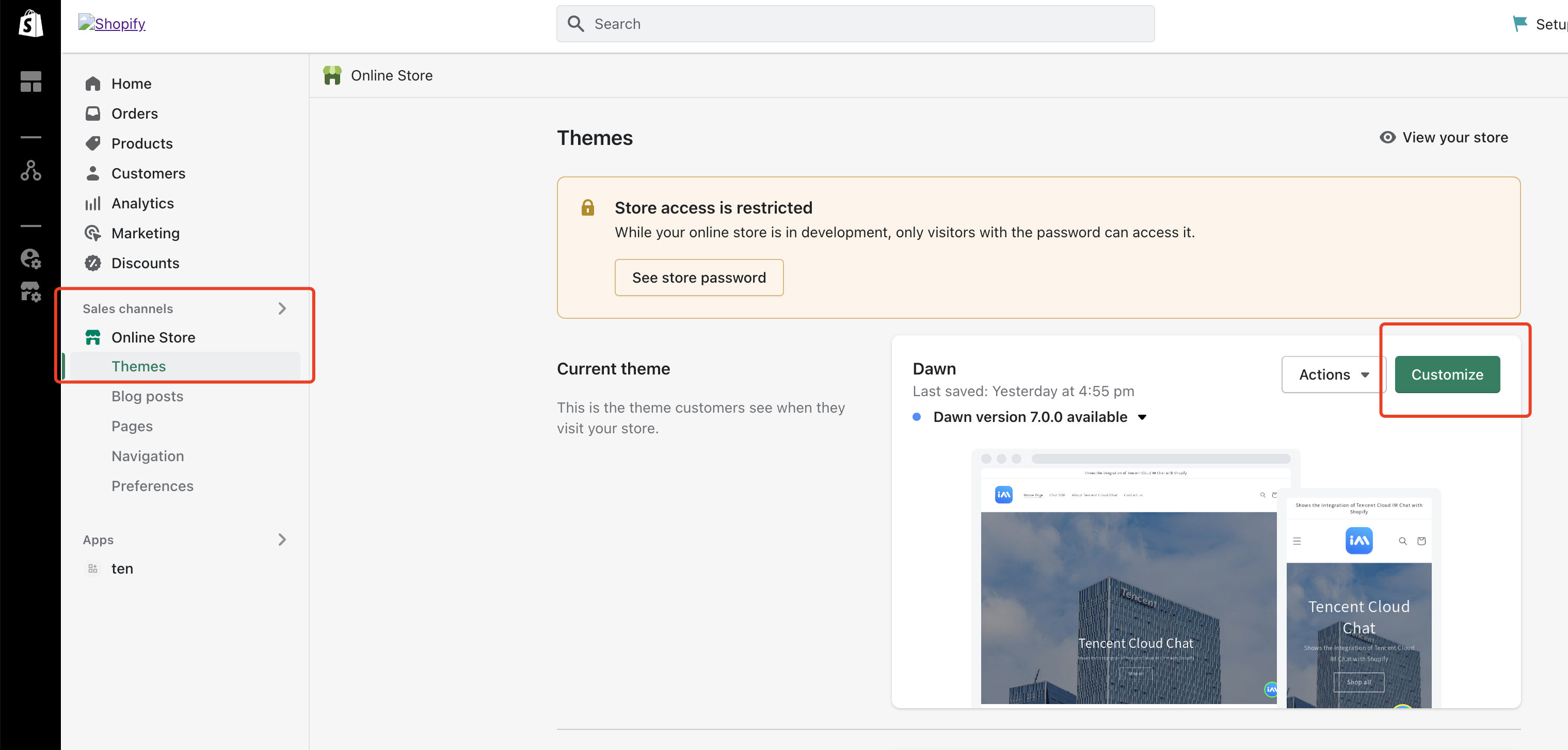Click the padlock icon in restricted banner
The image size is (1568, 750).
(587, 207)
